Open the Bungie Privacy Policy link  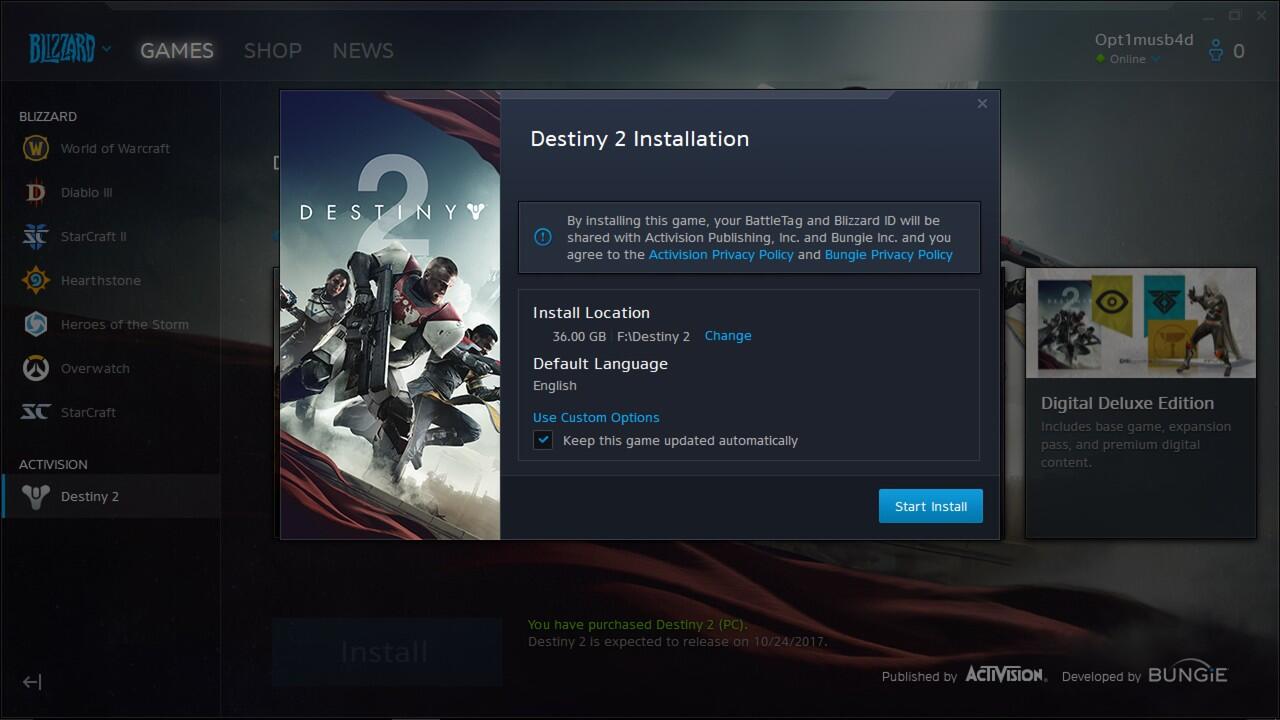coord(889,255)
